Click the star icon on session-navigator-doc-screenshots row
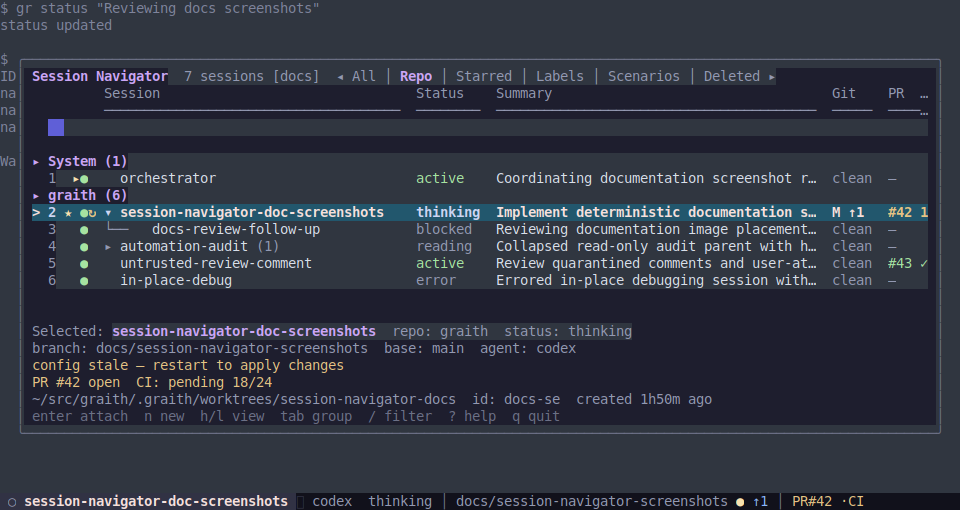 click(x=68, y=212)
